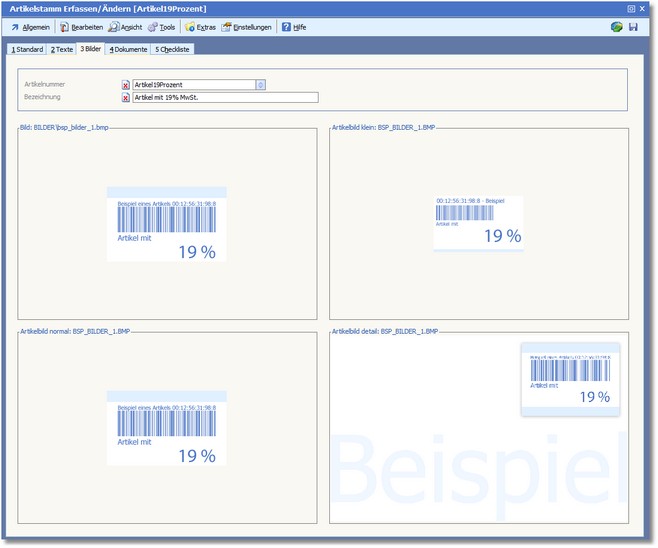Click the globe icon in the toolbar
Image resolution: width=658 pixels, height=548 pixels.
[x=617, y=27]
